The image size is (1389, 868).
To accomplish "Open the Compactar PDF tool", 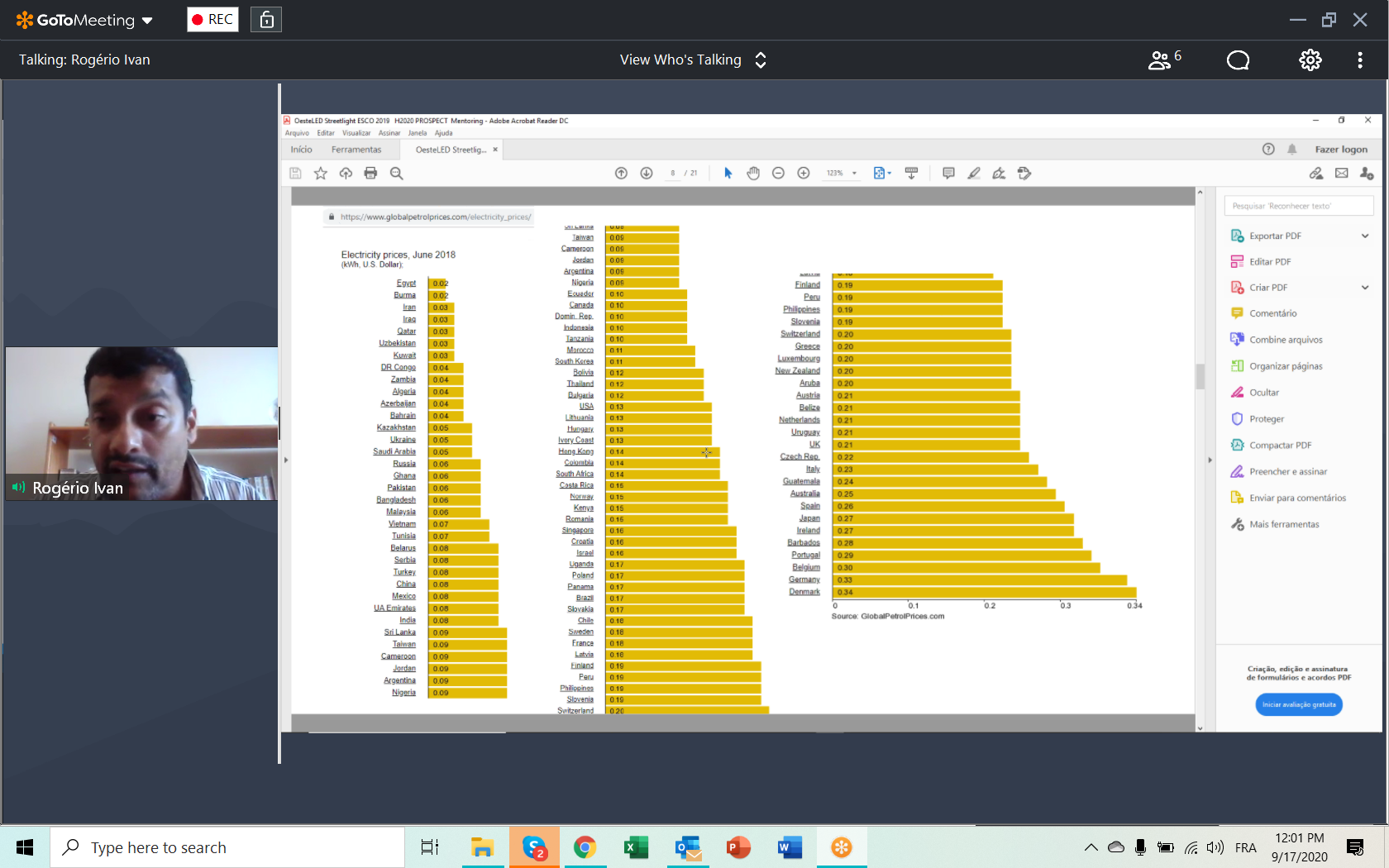I will tap(1280, 445).
